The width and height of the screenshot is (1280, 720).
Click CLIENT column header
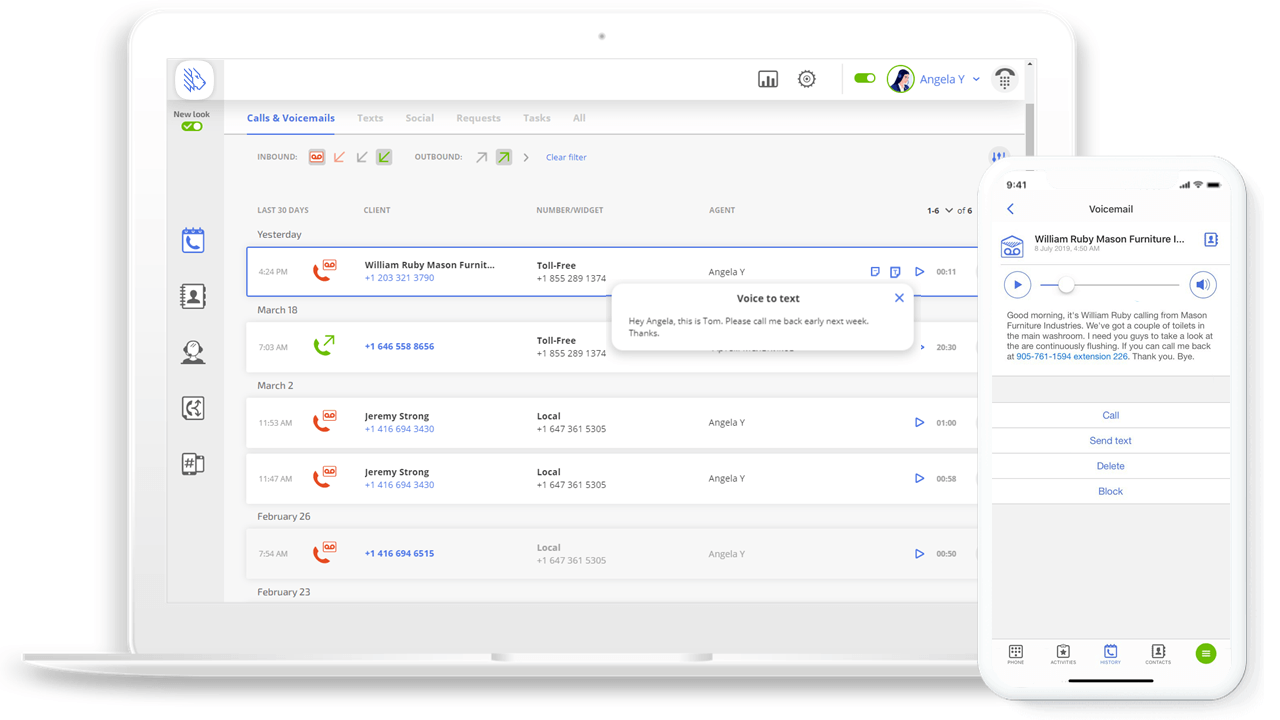tap(377, 210)
